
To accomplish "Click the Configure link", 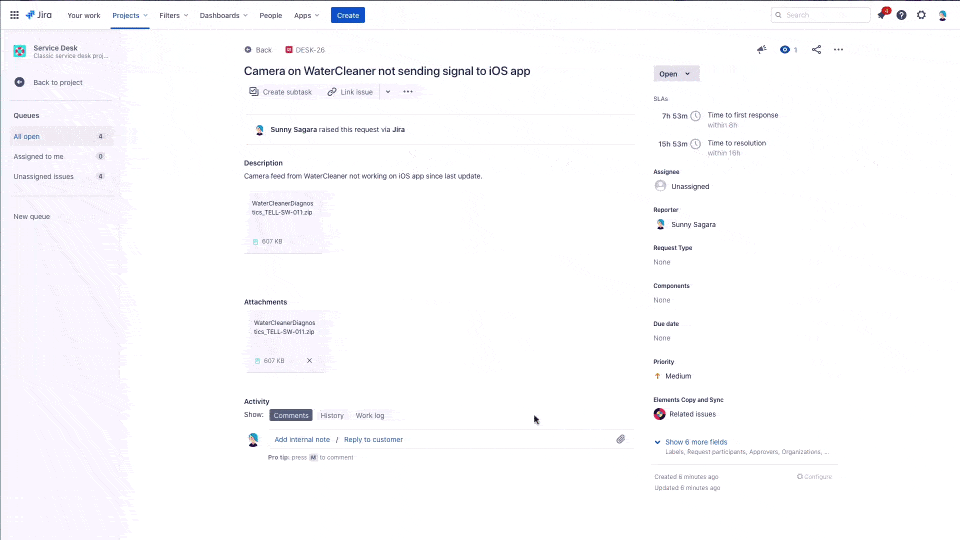I will tap(814, 476).
